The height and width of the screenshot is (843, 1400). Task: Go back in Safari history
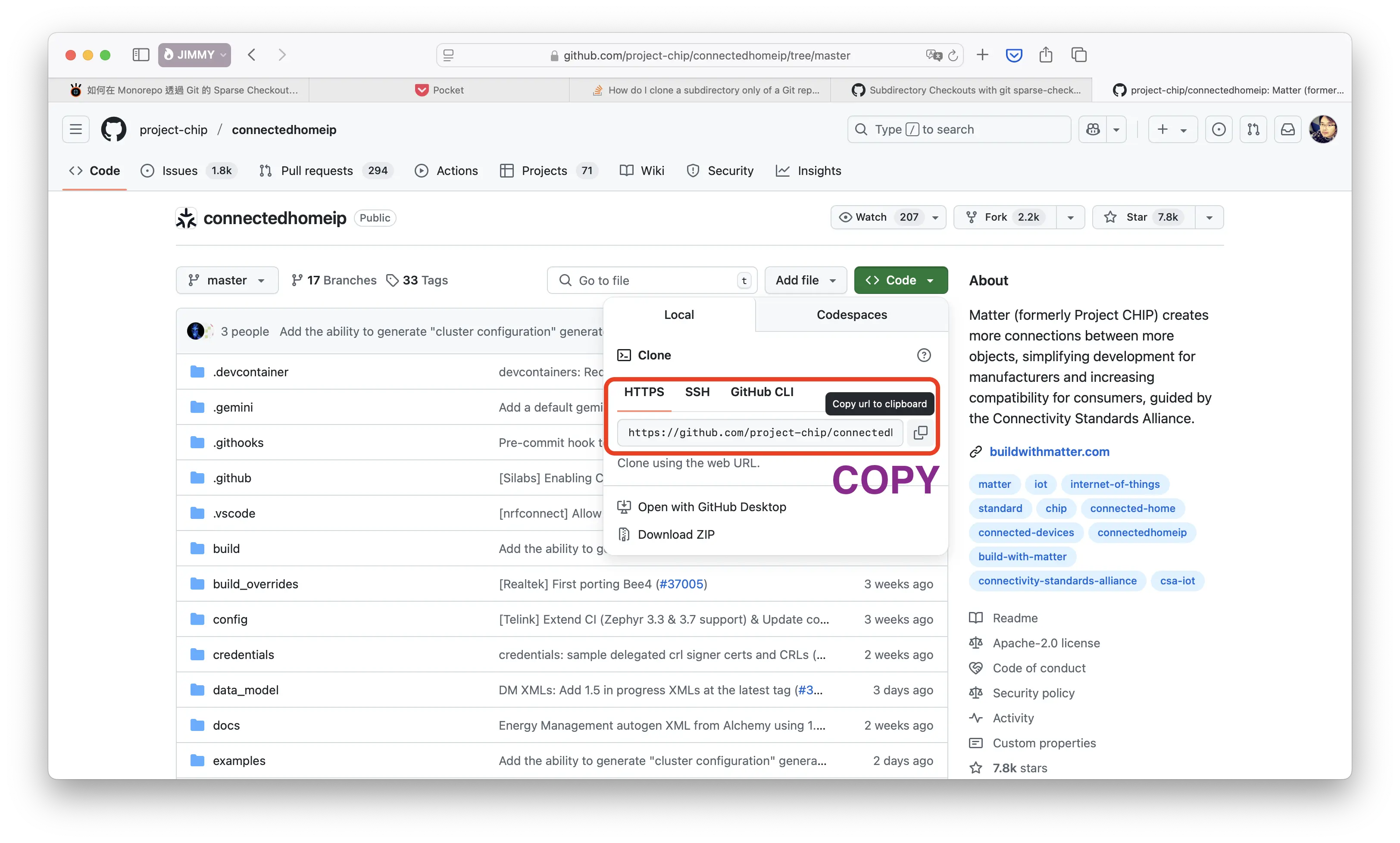(252, 55)
